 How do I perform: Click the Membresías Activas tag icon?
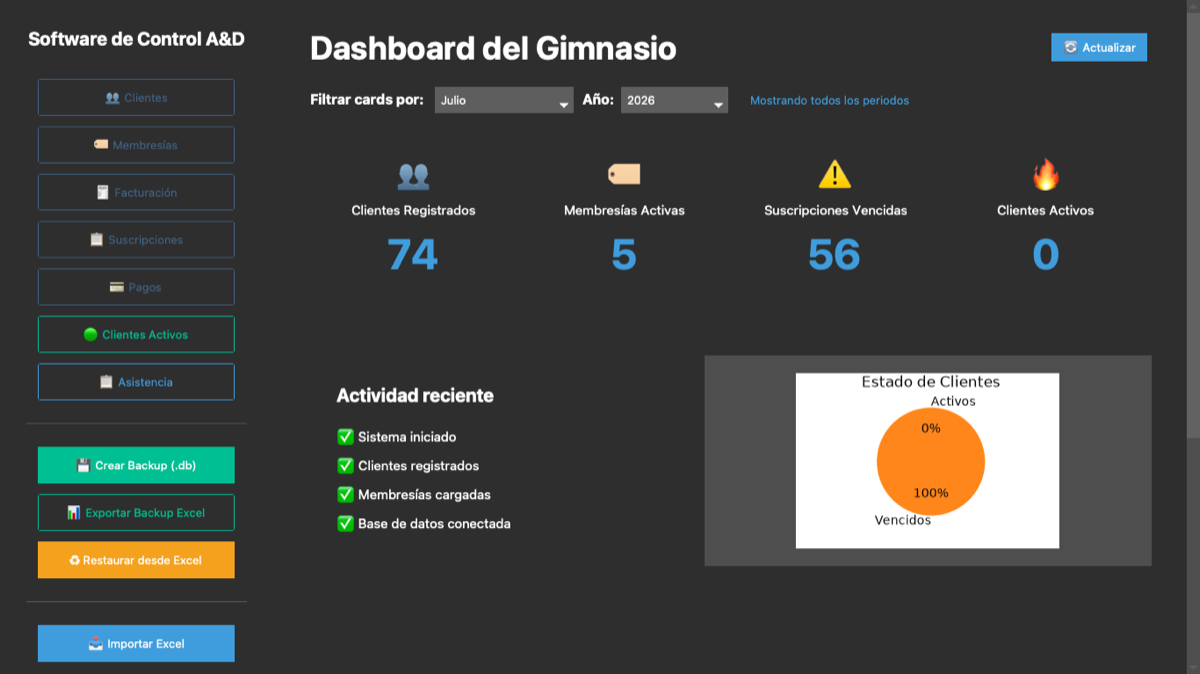click(x=624, y=174)
